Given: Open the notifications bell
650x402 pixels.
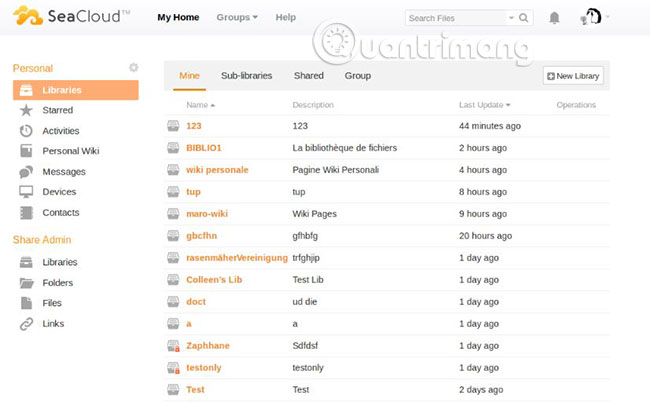Looking at the screenshot, I should click(554, 18).
